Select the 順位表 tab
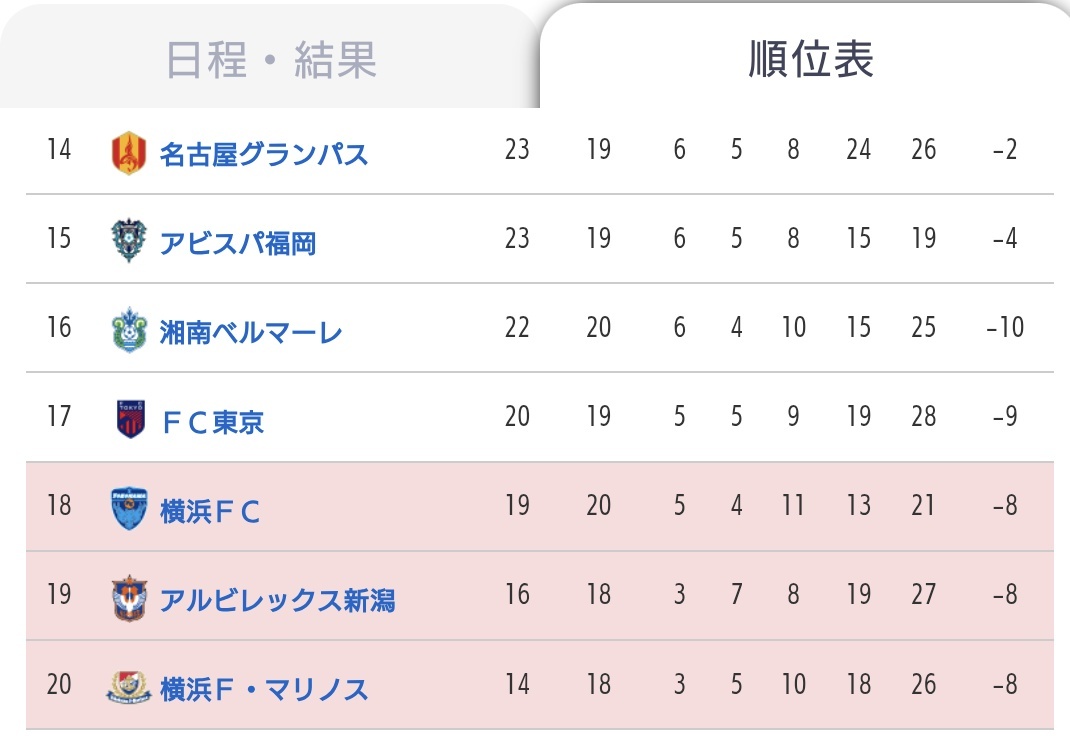 [x=811, y=59]
